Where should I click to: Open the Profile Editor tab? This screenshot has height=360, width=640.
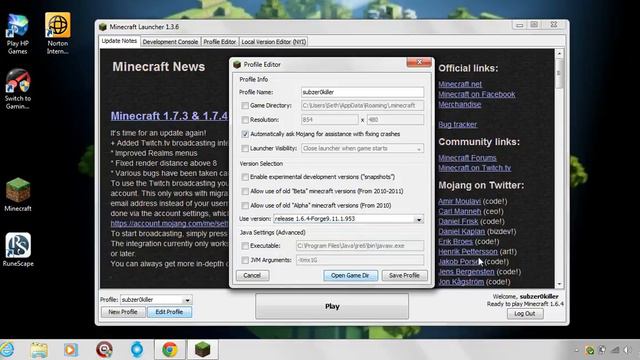pos(219,42)
